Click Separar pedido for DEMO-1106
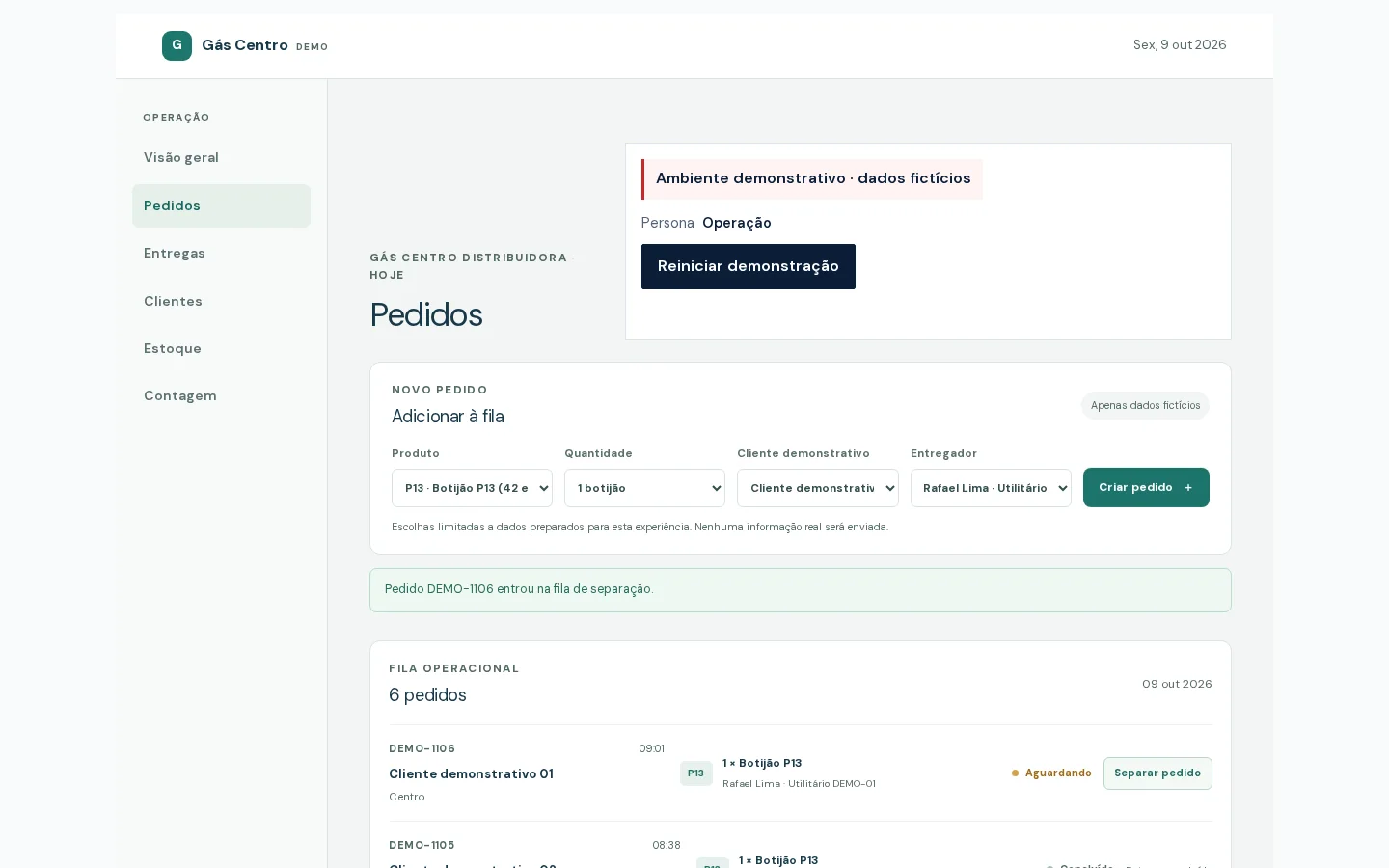Image resolution: width=1389 pixels, height=868 pixels. [x=1157, y=773]
